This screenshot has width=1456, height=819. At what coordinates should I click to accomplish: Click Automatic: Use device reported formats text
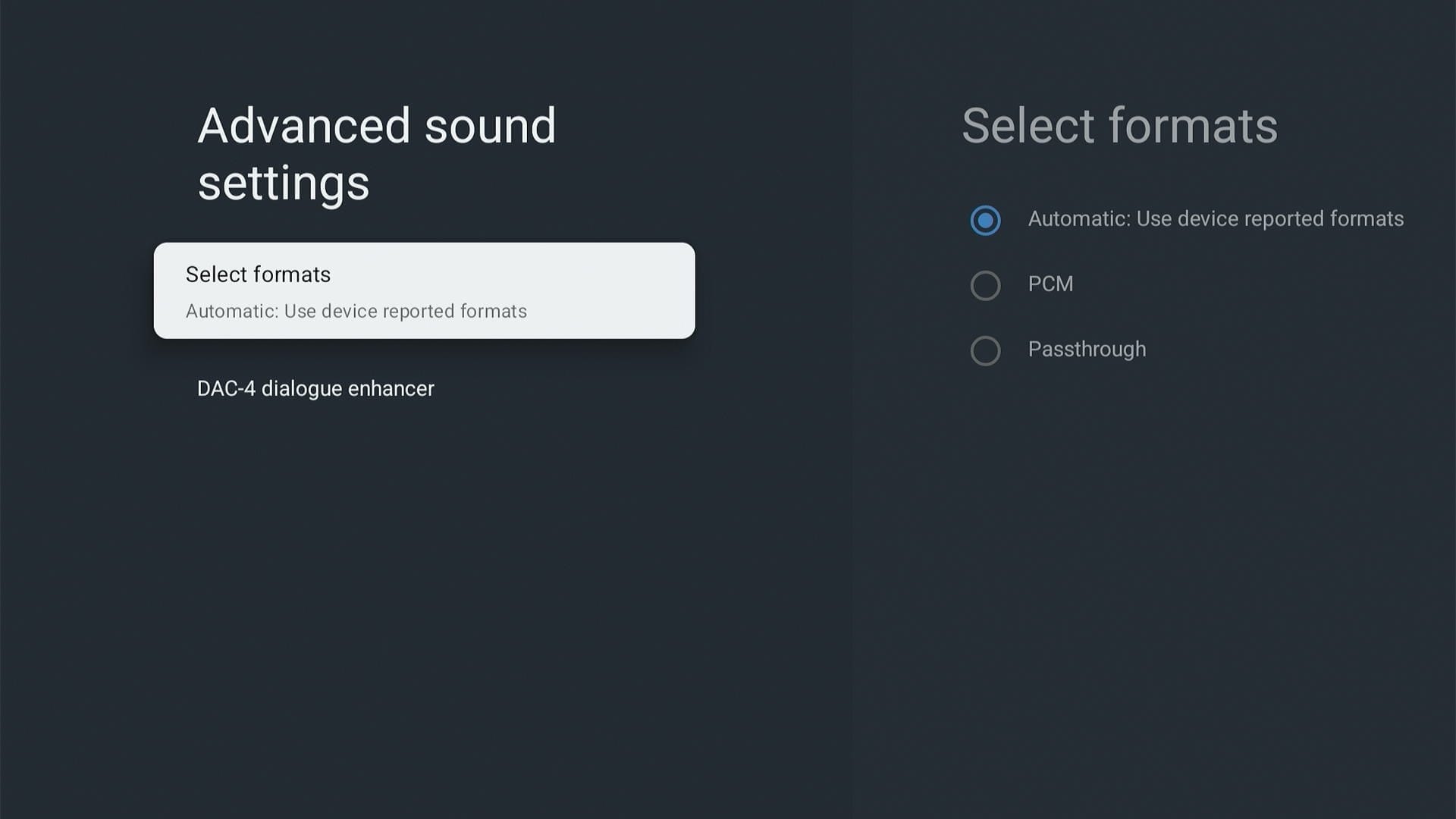1215,219
